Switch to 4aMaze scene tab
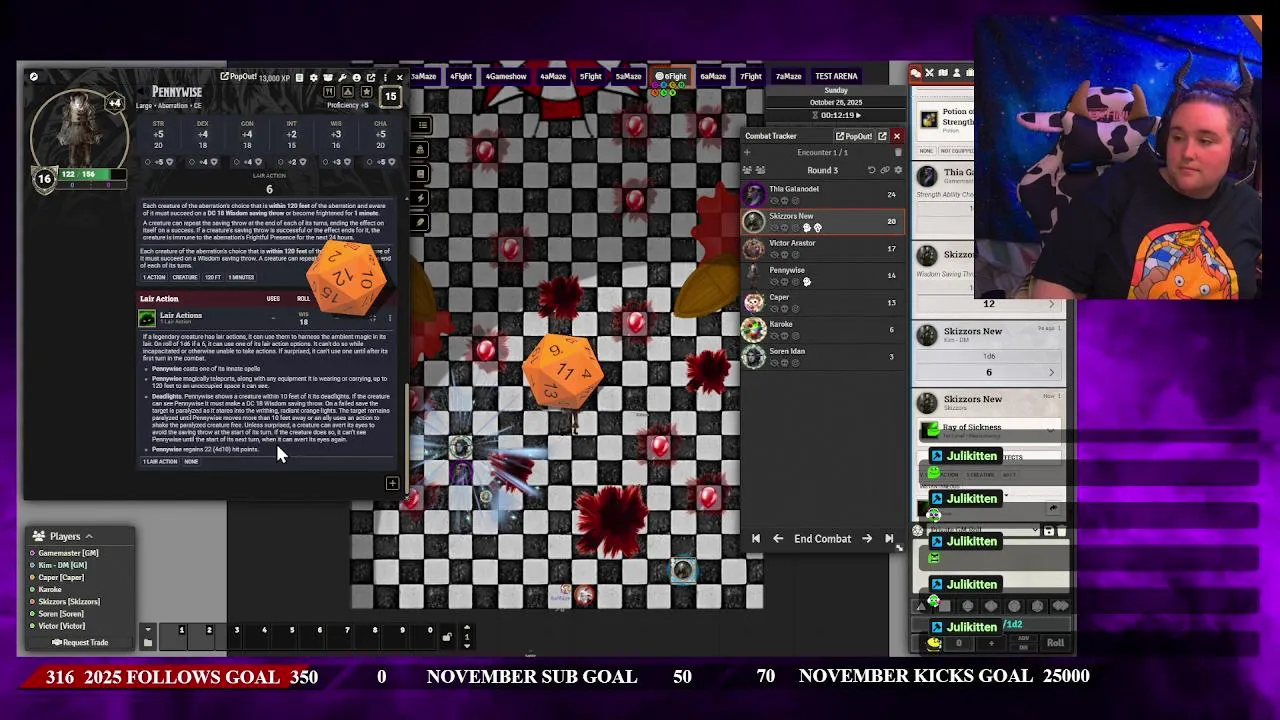Viewport: 1280px width, 720px height. (x=552, y=76)
